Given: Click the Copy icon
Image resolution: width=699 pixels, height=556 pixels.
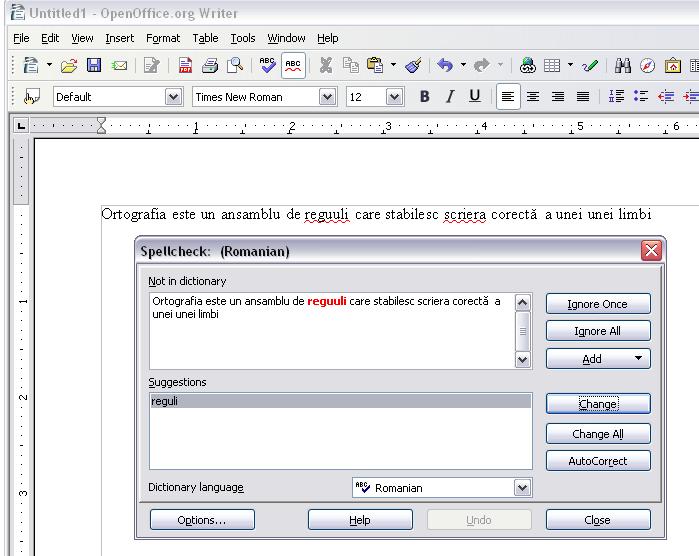Looking at the screenshot, I should (351, 66).
